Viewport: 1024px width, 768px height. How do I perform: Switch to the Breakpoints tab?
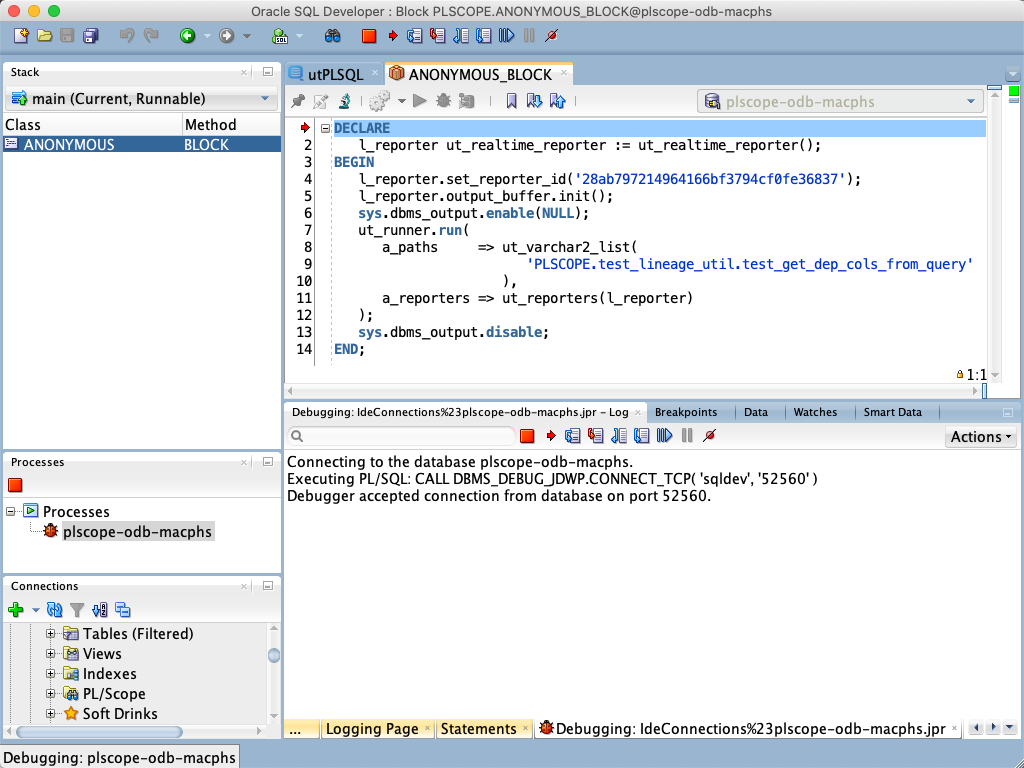pyautogui.click(x=688, y=412)
